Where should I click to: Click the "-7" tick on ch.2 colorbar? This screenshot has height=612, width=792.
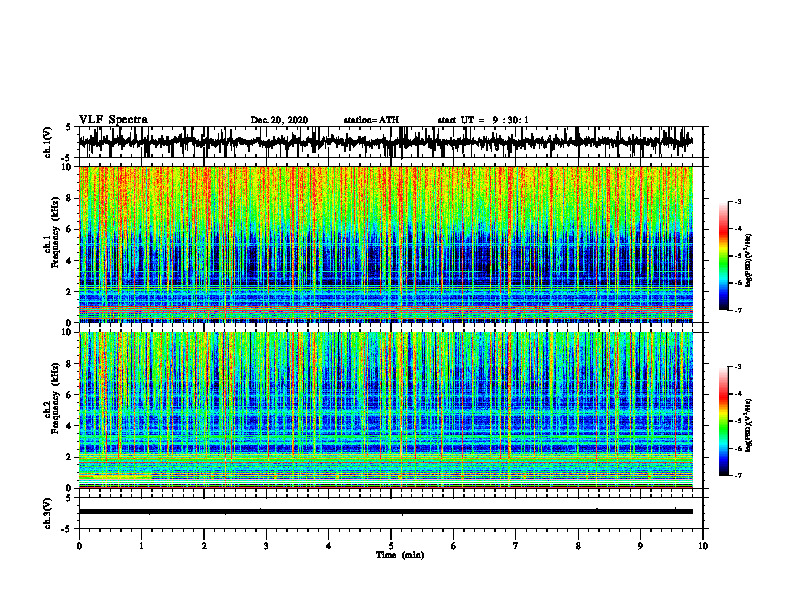tap(738, 475)
